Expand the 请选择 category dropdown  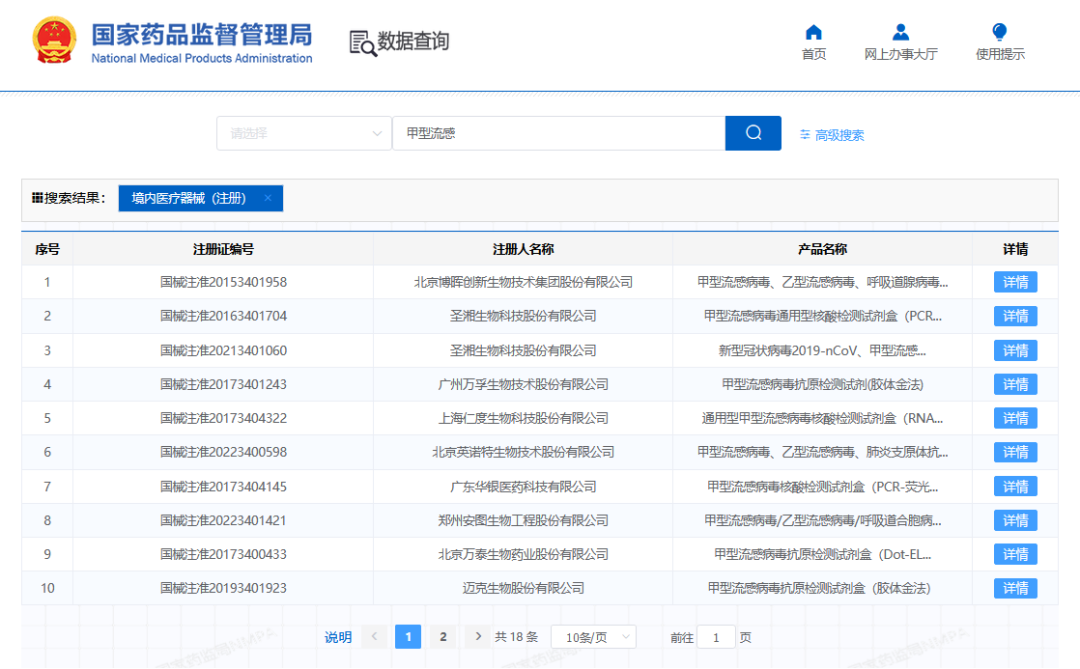click(304, 133)
